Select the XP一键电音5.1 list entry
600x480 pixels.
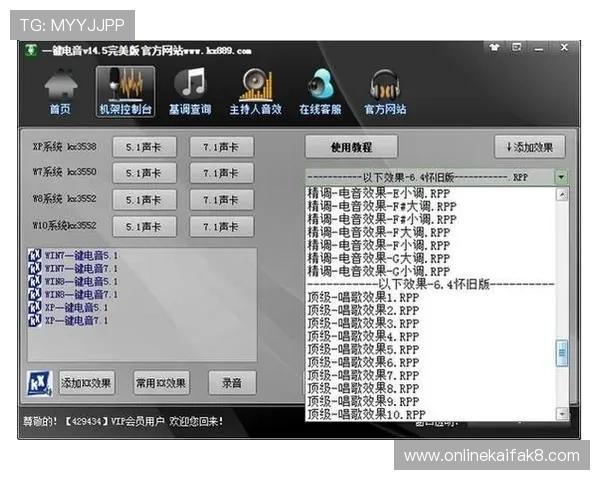(x=68, y=307)
